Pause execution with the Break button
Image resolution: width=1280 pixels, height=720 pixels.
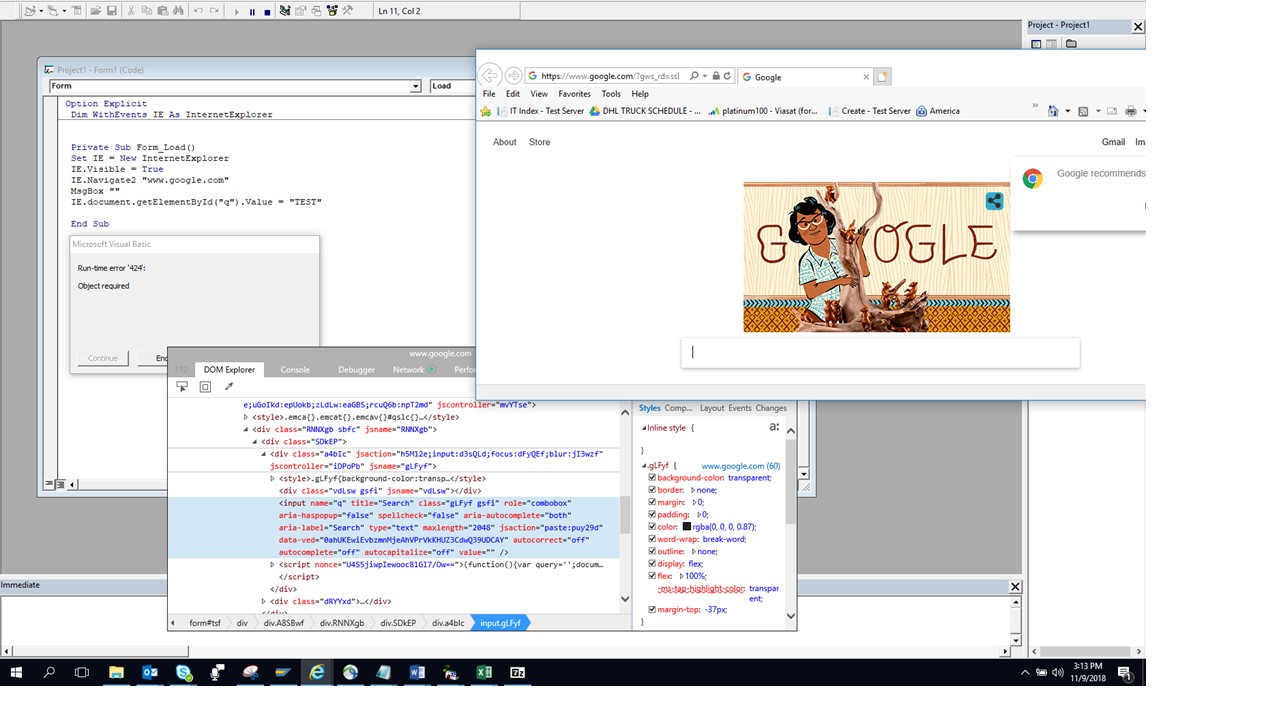pos(252,12)
